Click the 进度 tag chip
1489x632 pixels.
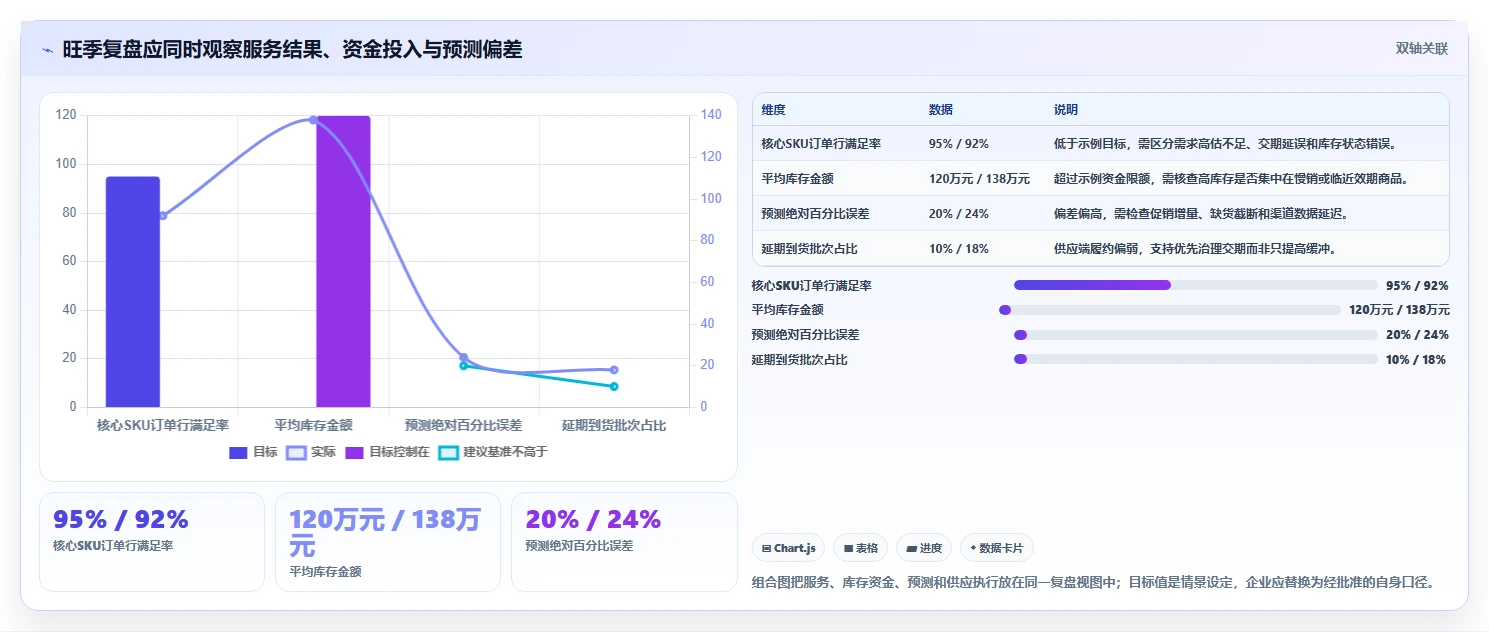pyautogui.click(x=924, y=548)
